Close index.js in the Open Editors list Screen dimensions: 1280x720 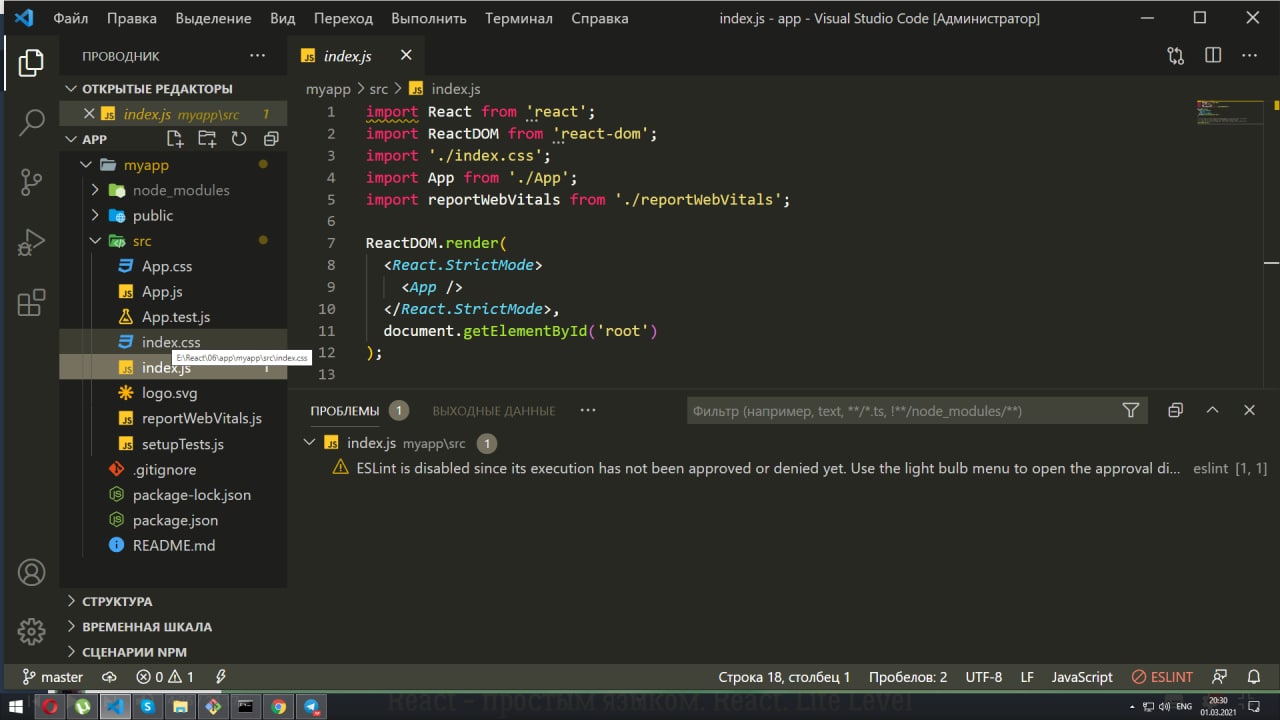coord(89,114)
